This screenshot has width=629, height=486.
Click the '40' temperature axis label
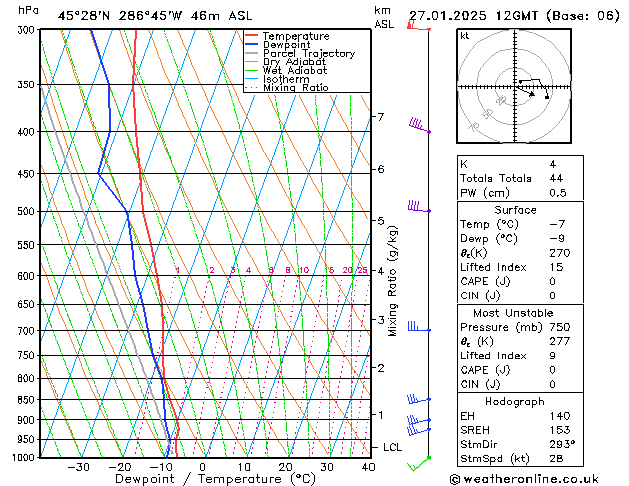pyautogui.click(x=369, y=467)
